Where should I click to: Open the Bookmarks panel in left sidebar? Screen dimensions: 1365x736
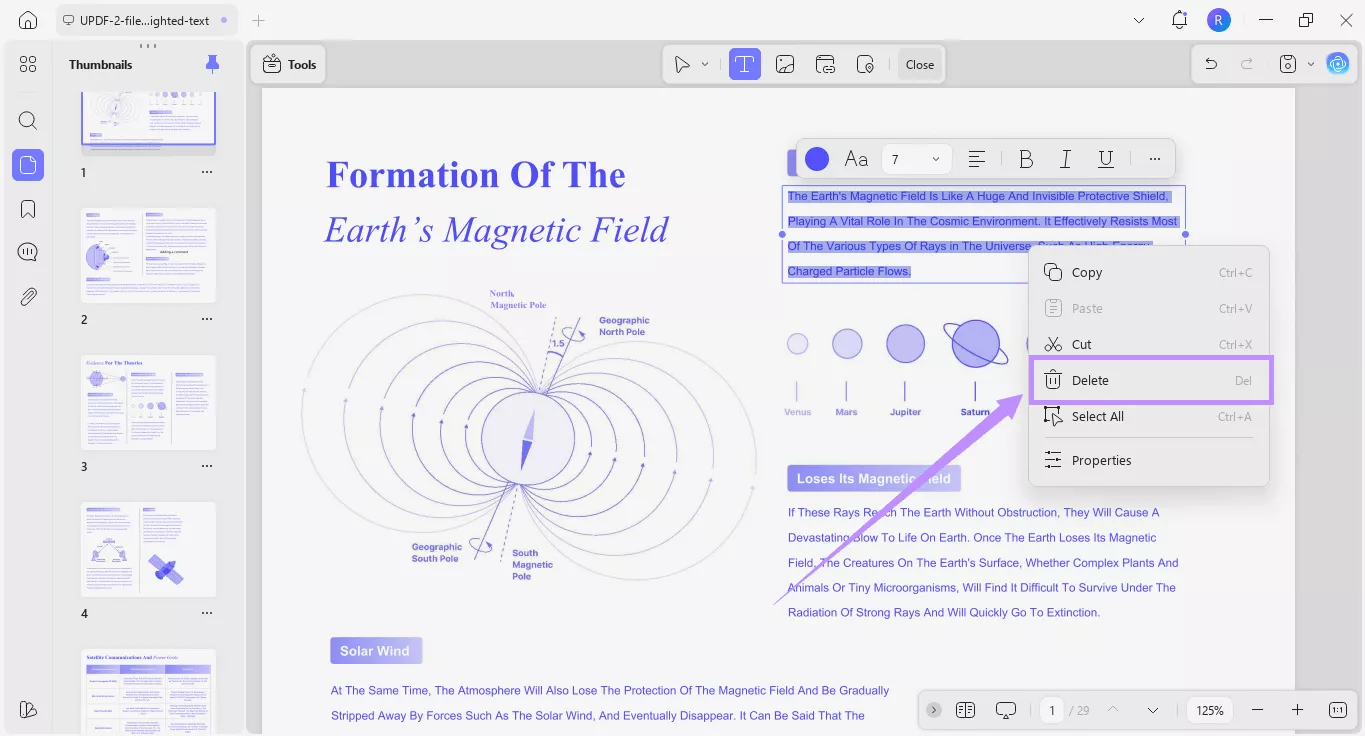pyautogui.click(x=28, y=208)
